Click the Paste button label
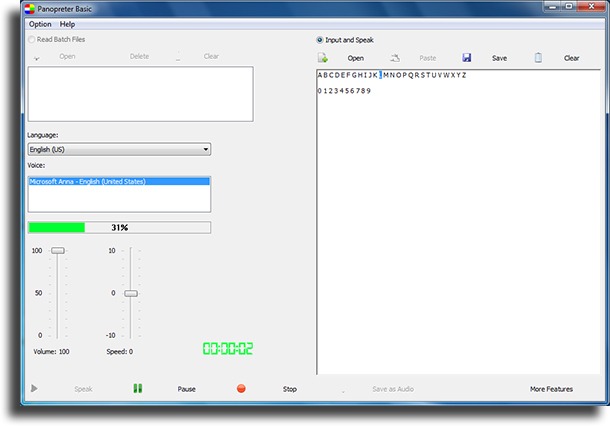 pos(428,58)
